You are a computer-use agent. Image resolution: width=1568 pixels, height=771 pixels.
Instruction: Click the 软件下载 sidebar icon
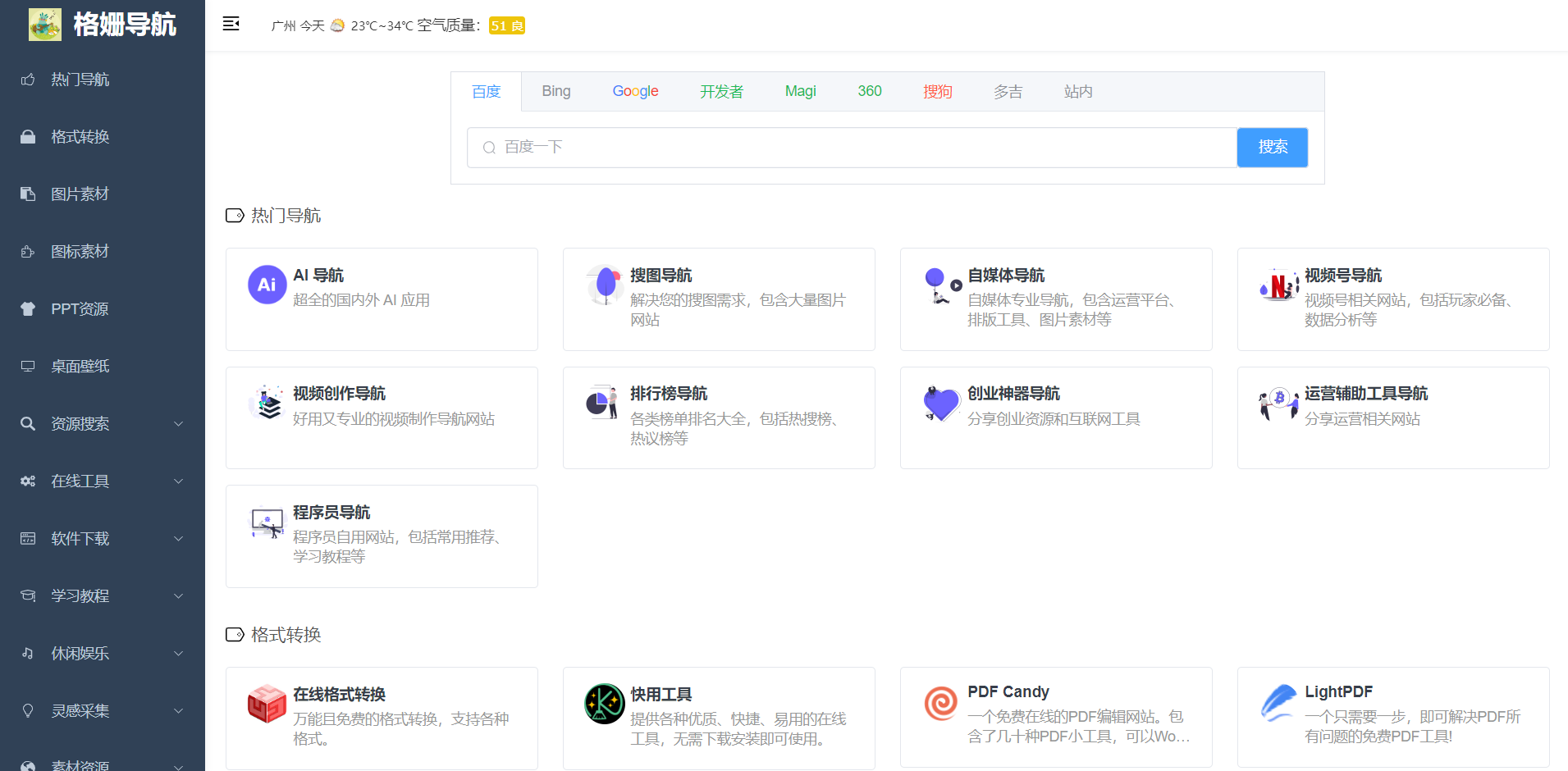pos(28,539)
